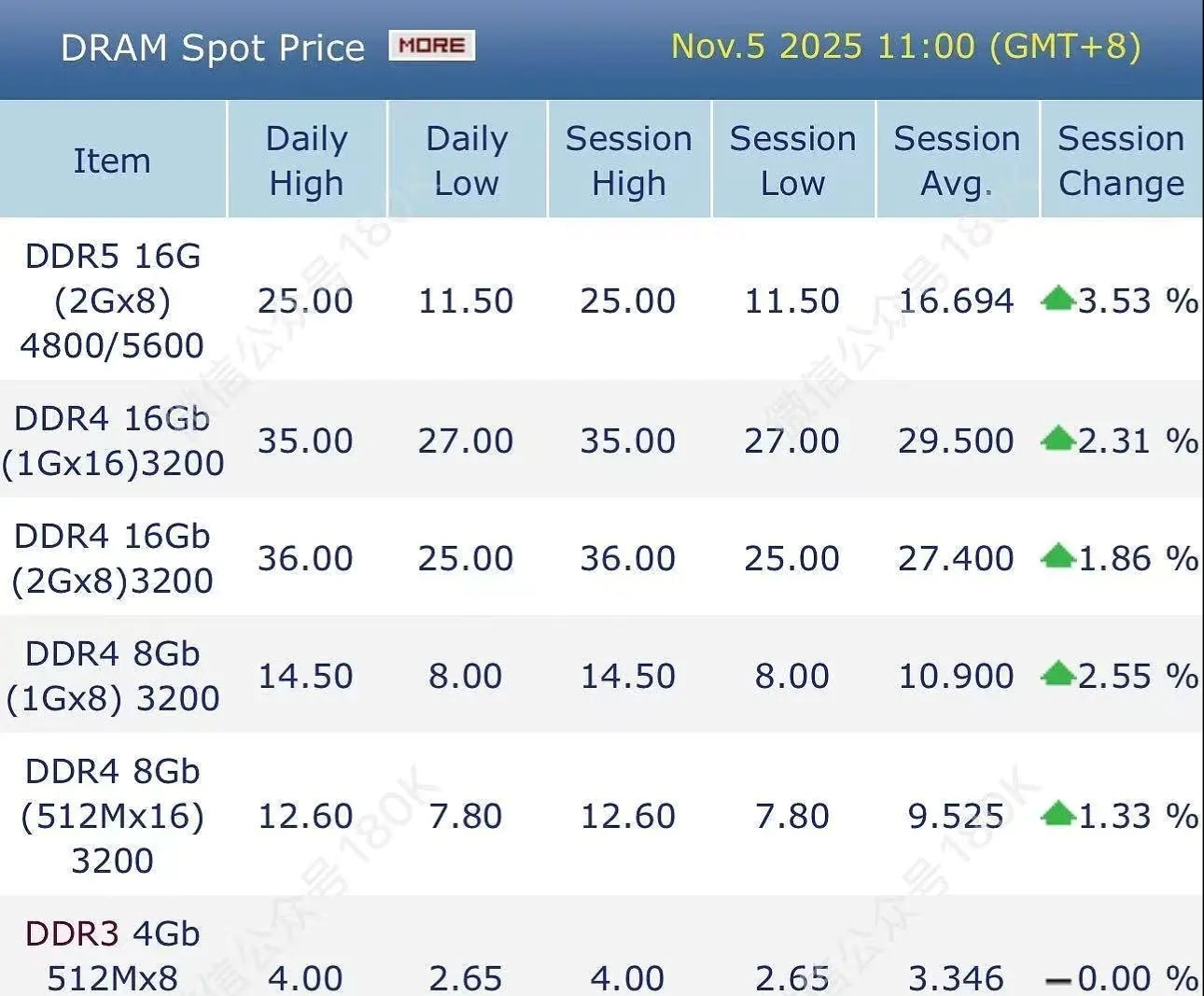Click the Nov.5 2025 timestamp text
Image resolution: width=1204 pixels, height=996 pixels.
pyautogui.click(x=905, y=46)
